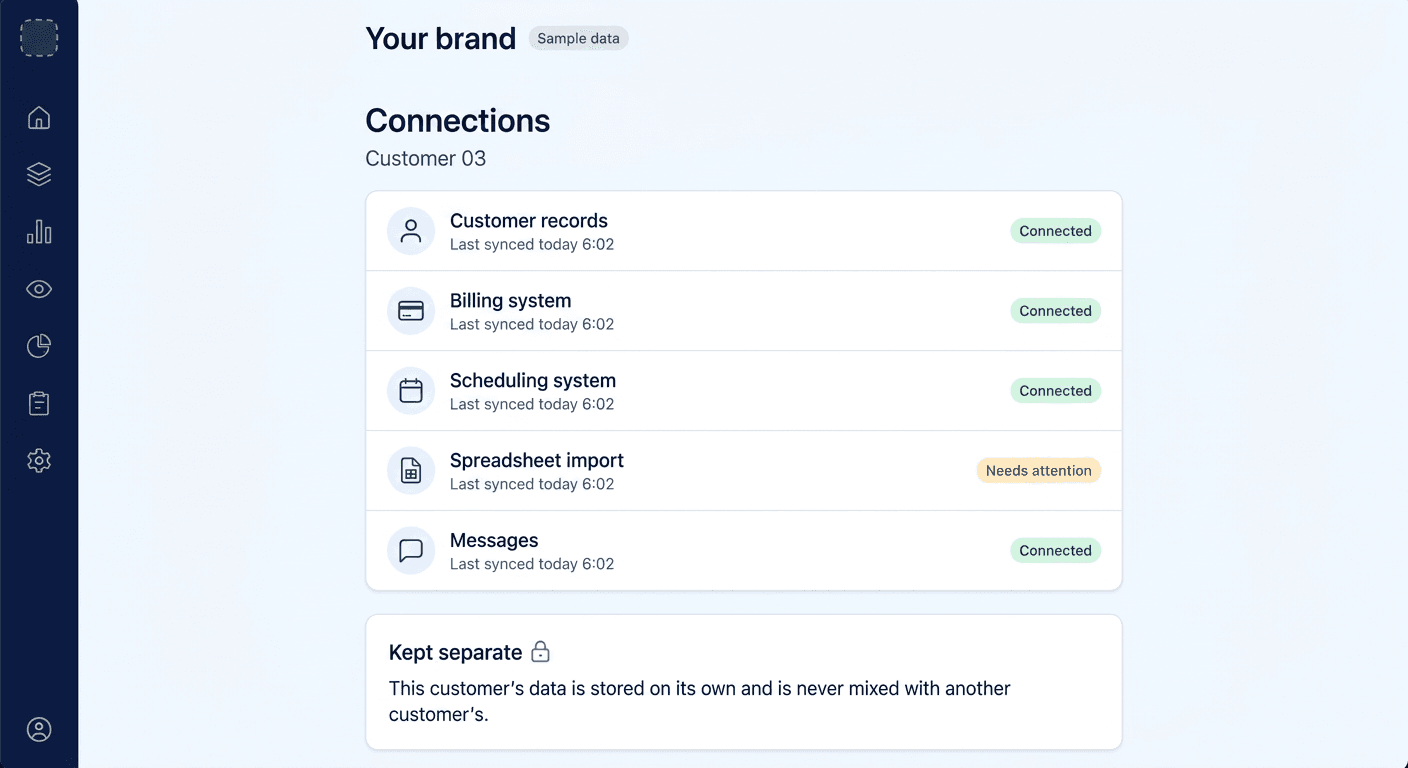Click last synced text under Customer records
Viewport: 1408px width, 768px height.
click(x=532, y=245)
